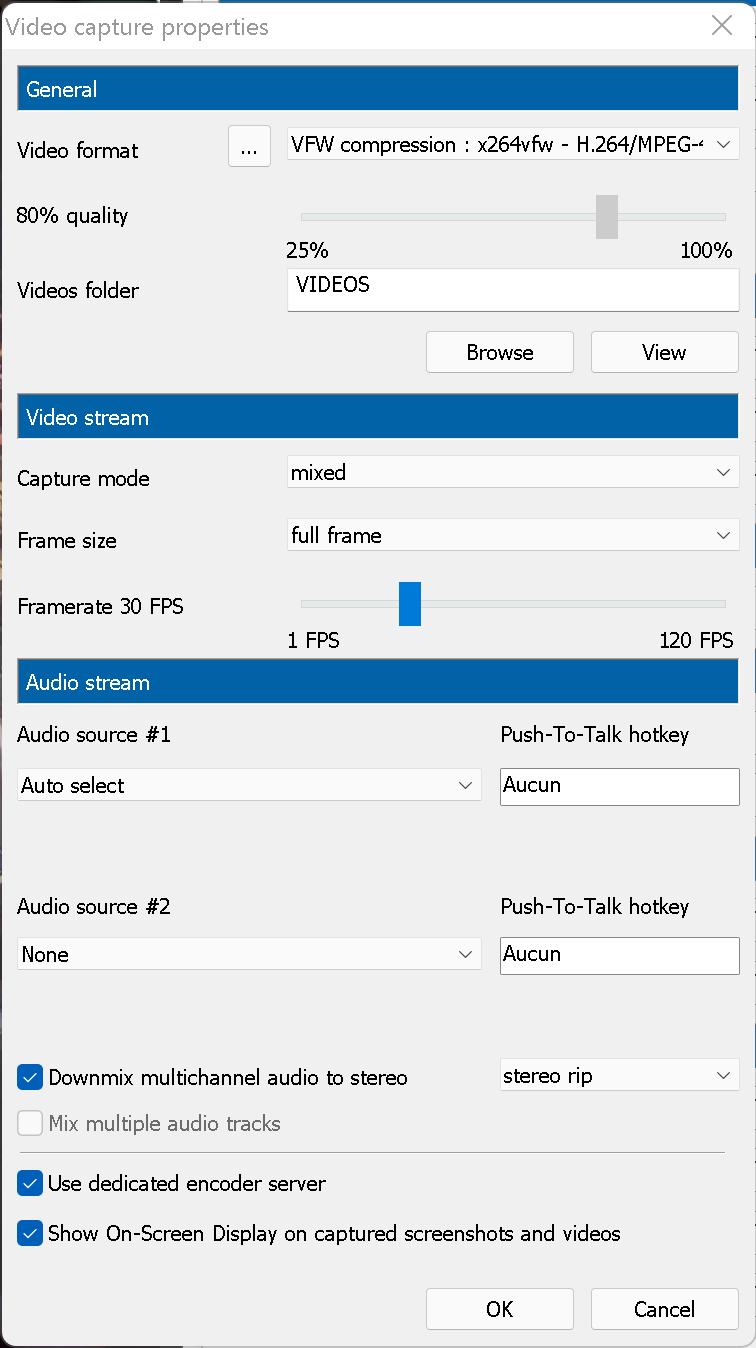Click the video format '...' settings button
This screenshot has height=1348, width=756.
pyautogui.click(x=249, y=146)
